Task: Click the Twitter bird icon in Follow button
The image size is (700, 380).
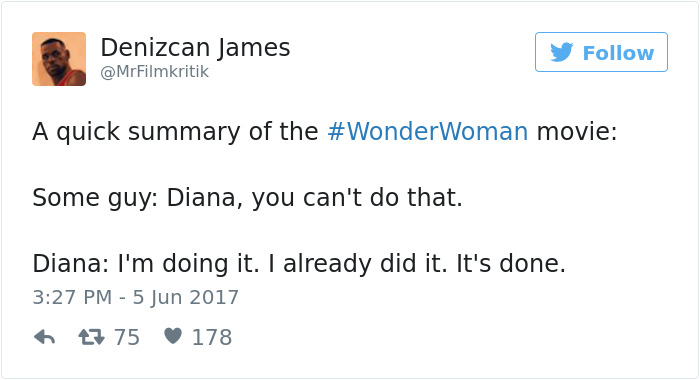Action: tap(562, 52)
